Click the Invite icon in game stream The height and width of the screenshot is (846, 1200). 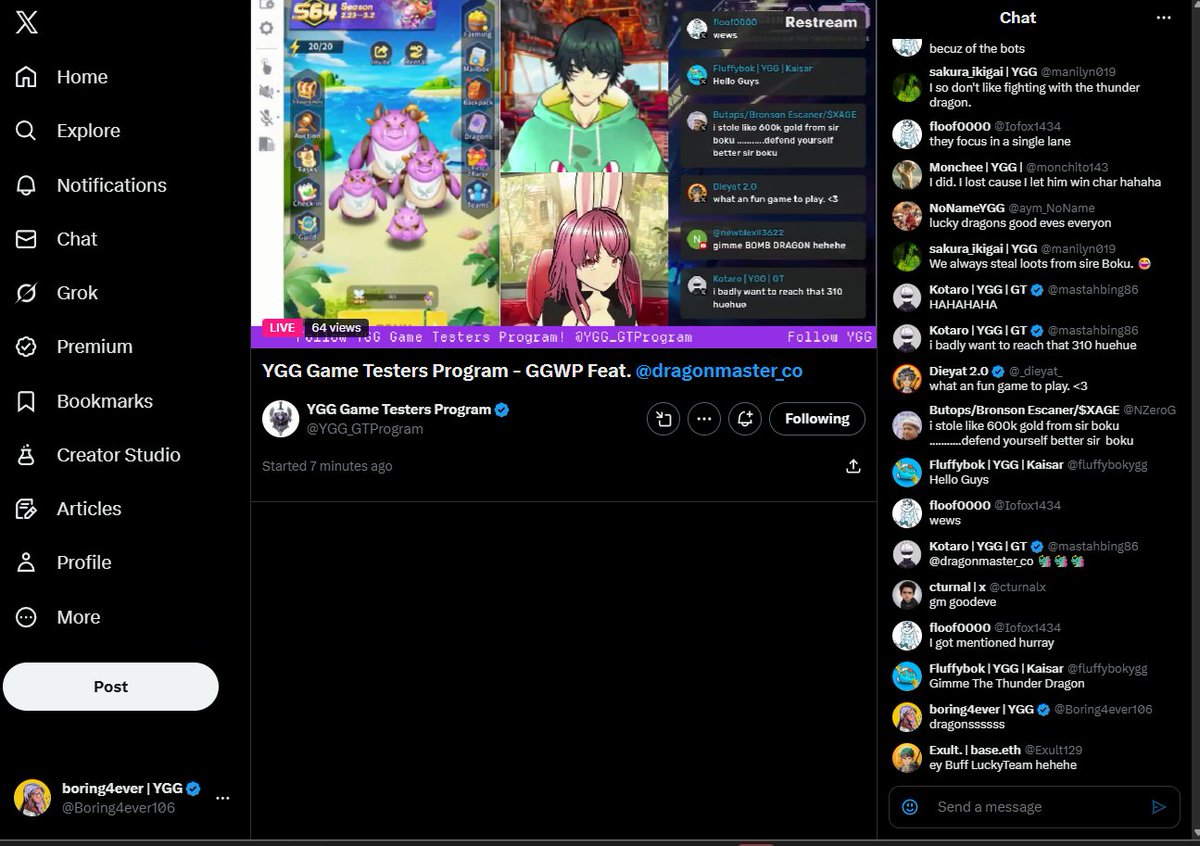[x=381, y=51]
